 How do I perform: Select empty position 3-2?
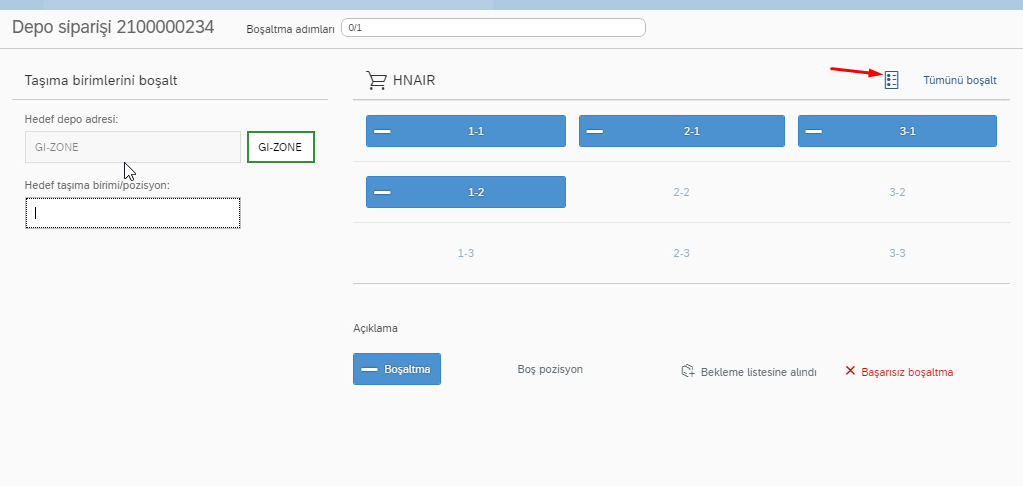tap(897, 192)
